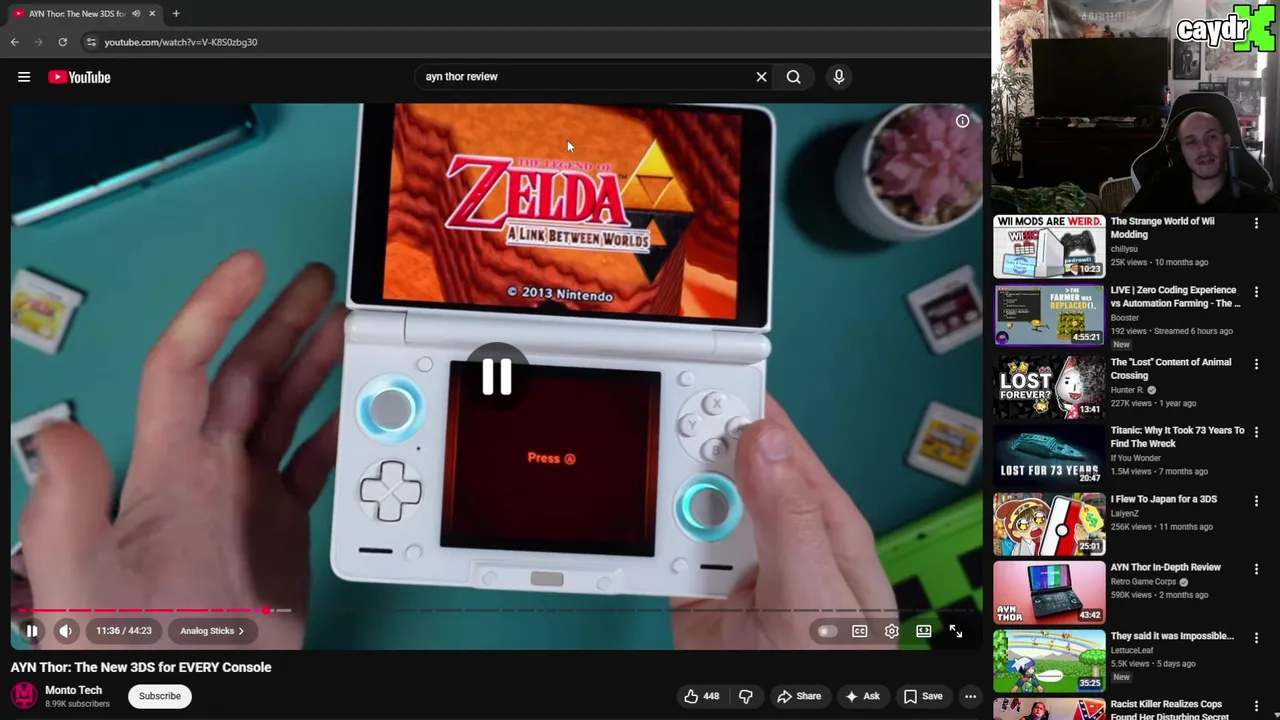Go to the YouTube home logo
The image size is (1280, 720).
coord(79,77)
